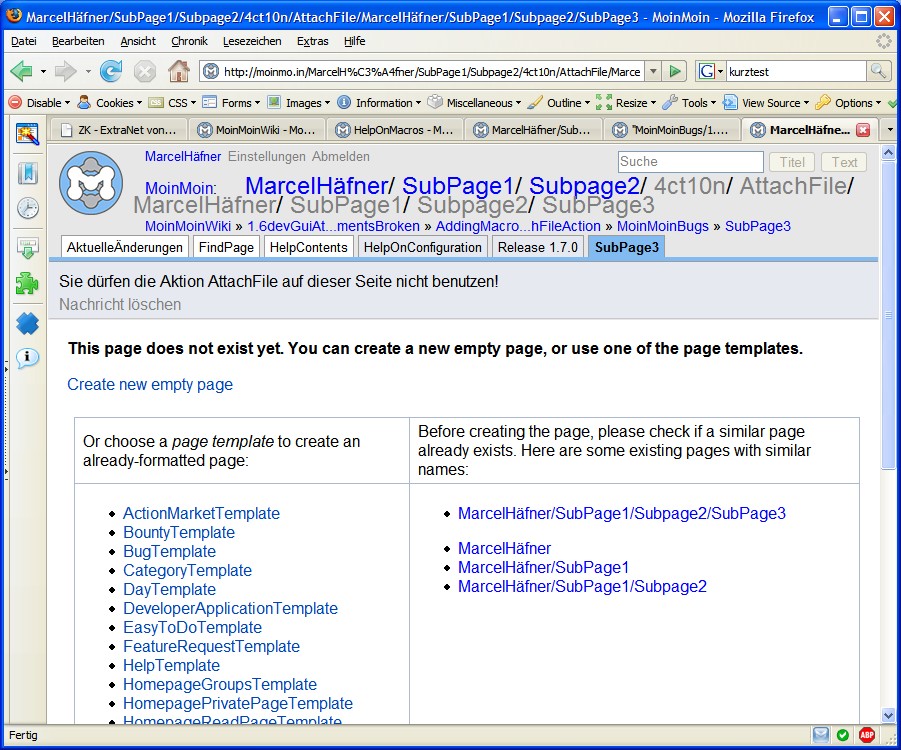The height and width of the screenshot is (750, 901).
Task: Open the Hilfe menu
Action: click(x=355, y=41)
